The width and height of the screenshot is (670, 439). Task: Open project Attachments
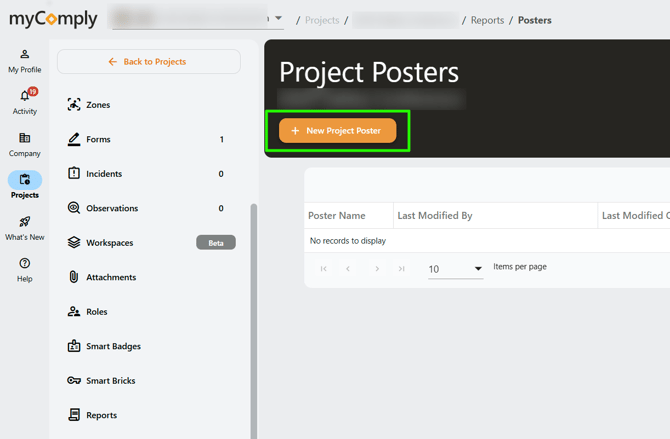tap(110, 278)
